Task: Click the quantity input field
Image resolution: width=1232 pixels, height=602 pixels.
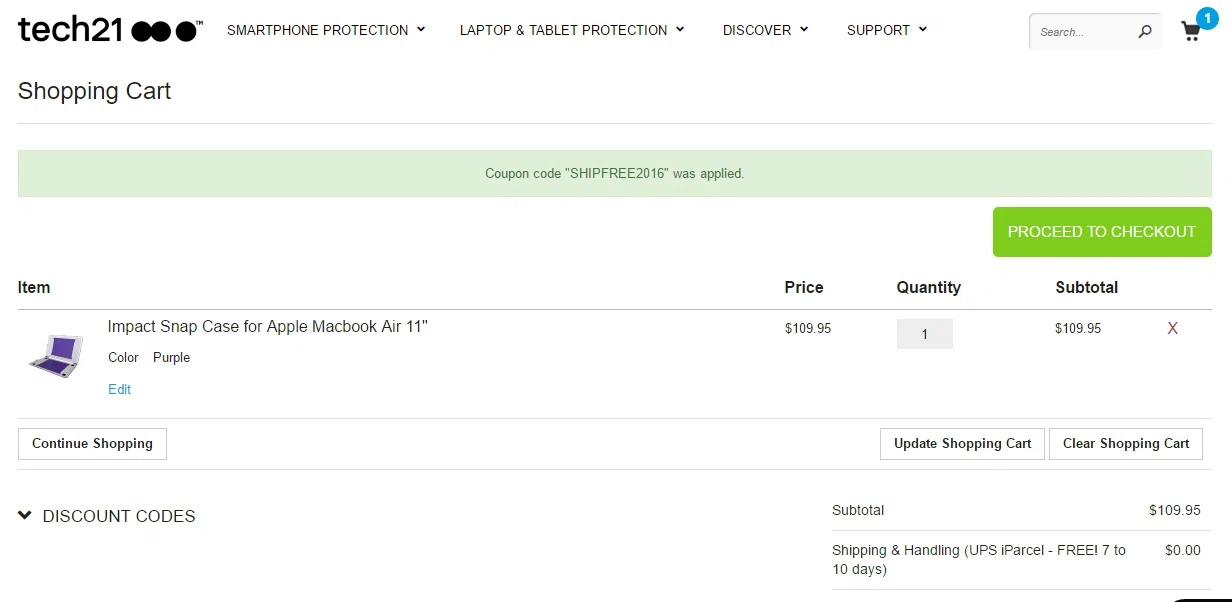Action: 924,334
